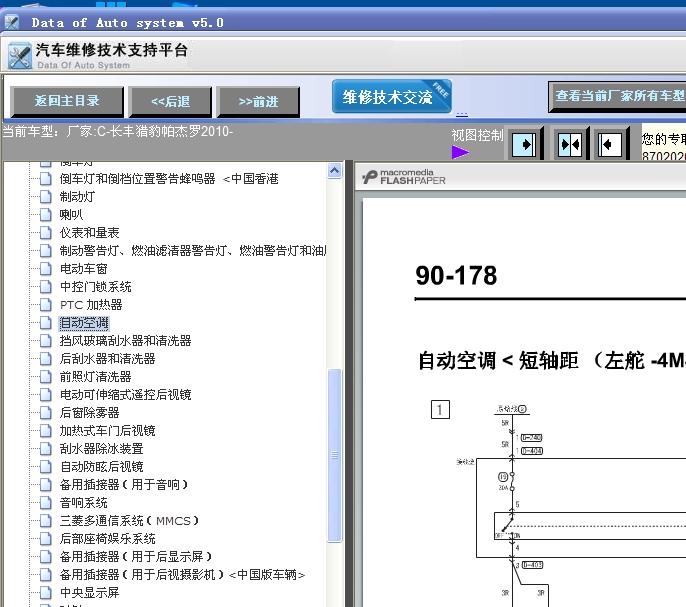This screenshot has width=686, height=607.
Task: Open 后刮水器和清洗器 entry
Action: click(x=107, y=358)
